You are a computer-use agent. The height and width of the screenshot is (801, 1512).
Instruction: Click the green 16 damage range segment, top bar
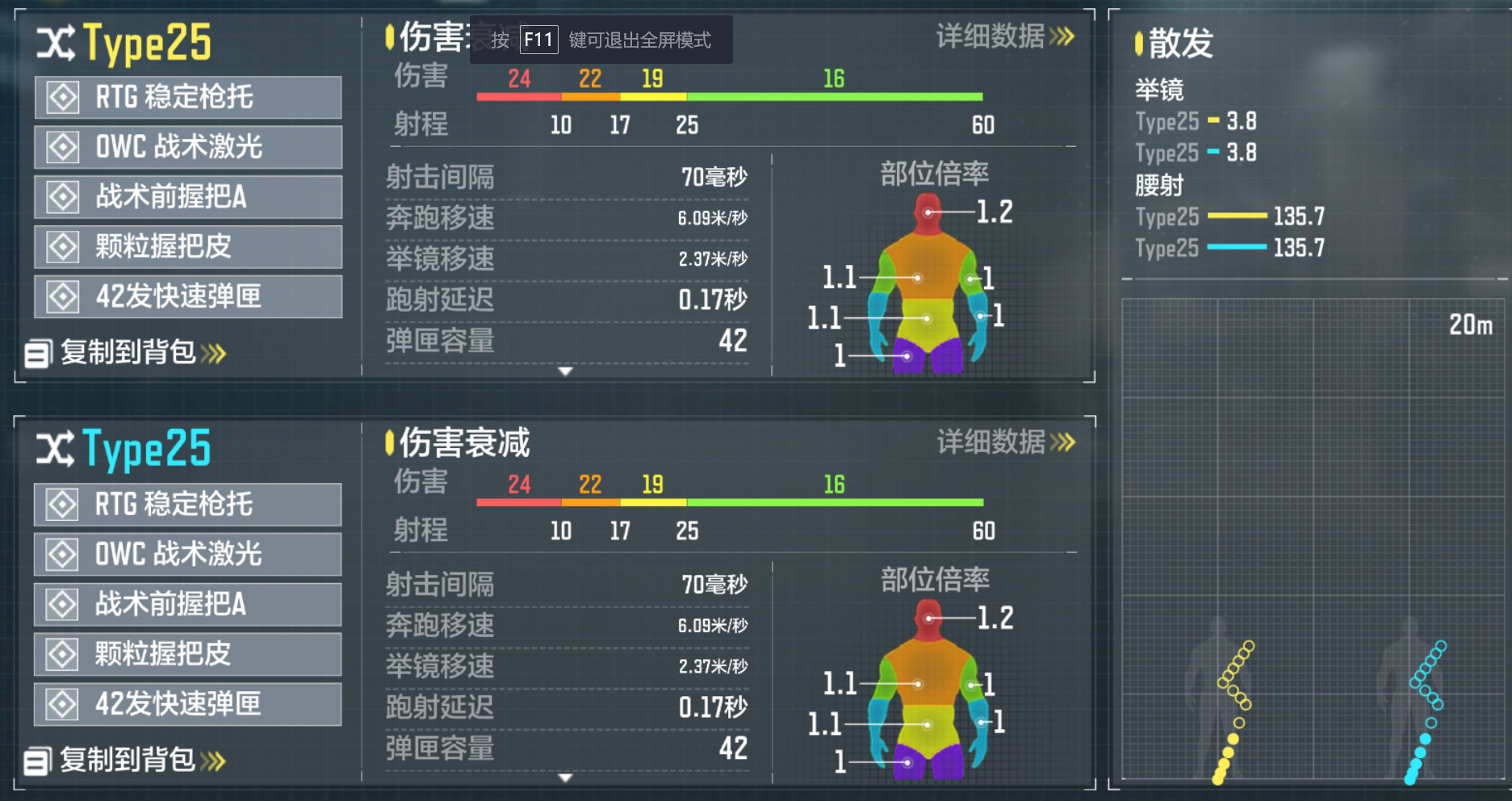coord(835,97)
